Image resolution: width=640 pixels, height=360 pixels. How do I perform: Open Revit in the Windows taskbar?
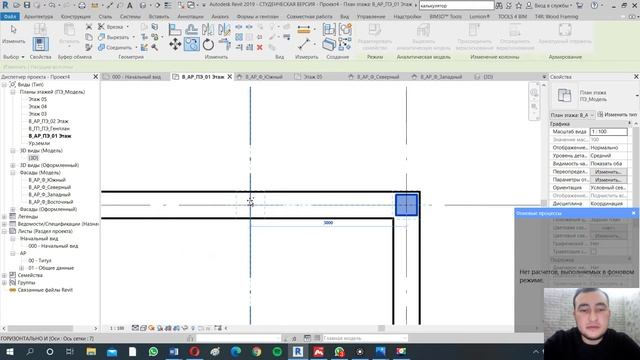(x=298, y=351)
